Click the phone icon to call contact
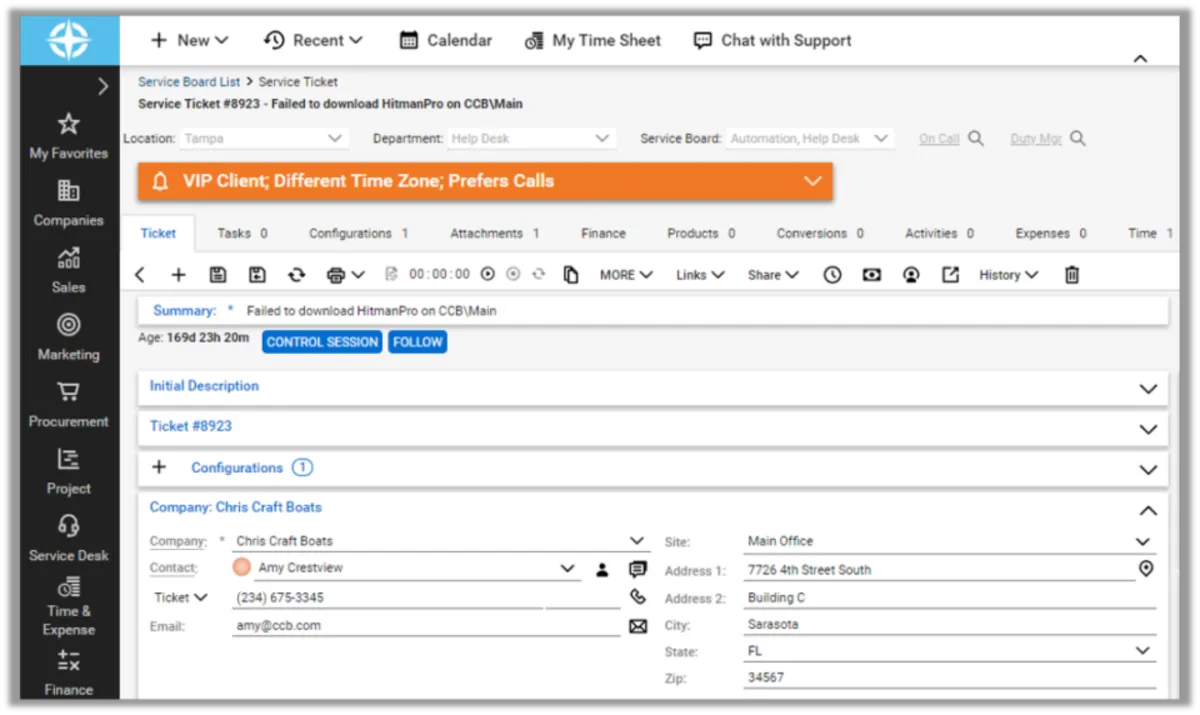The height and width of the screenshot is (715, 1200). [x=638, y=597]
